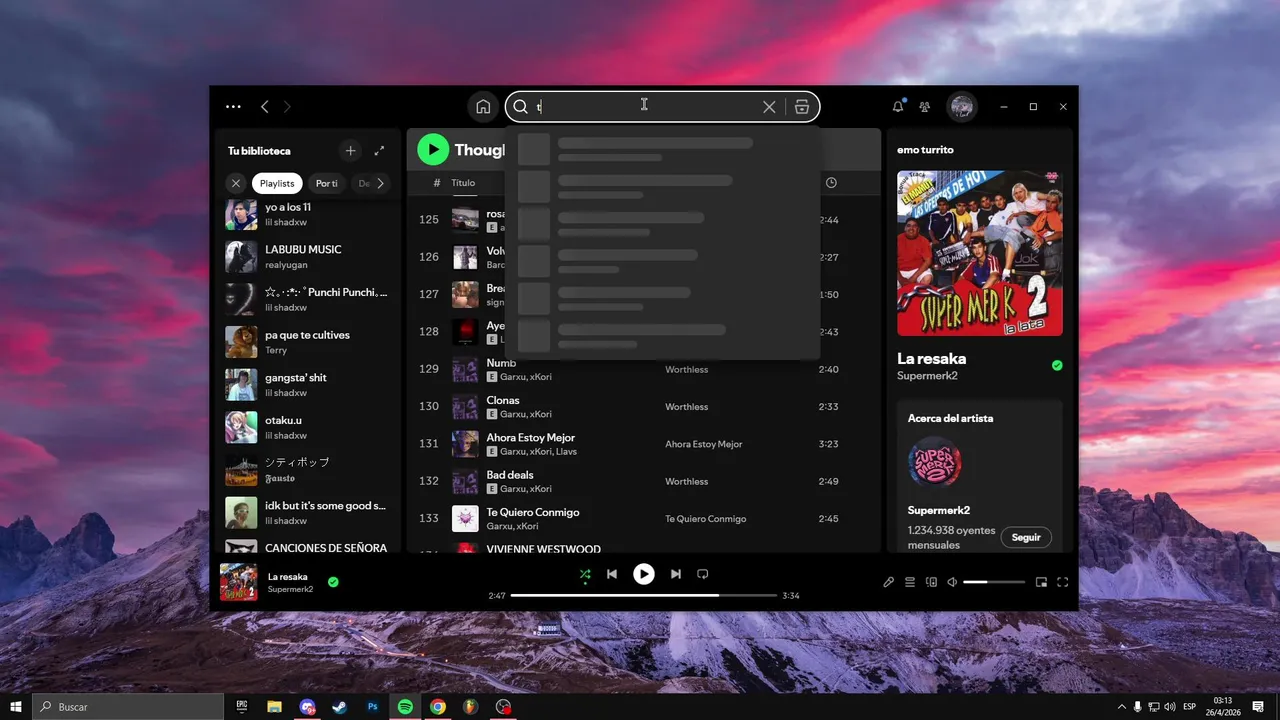Open the 'pa que te cultives' playlist
1280x720 pixels.
(306, 342)
